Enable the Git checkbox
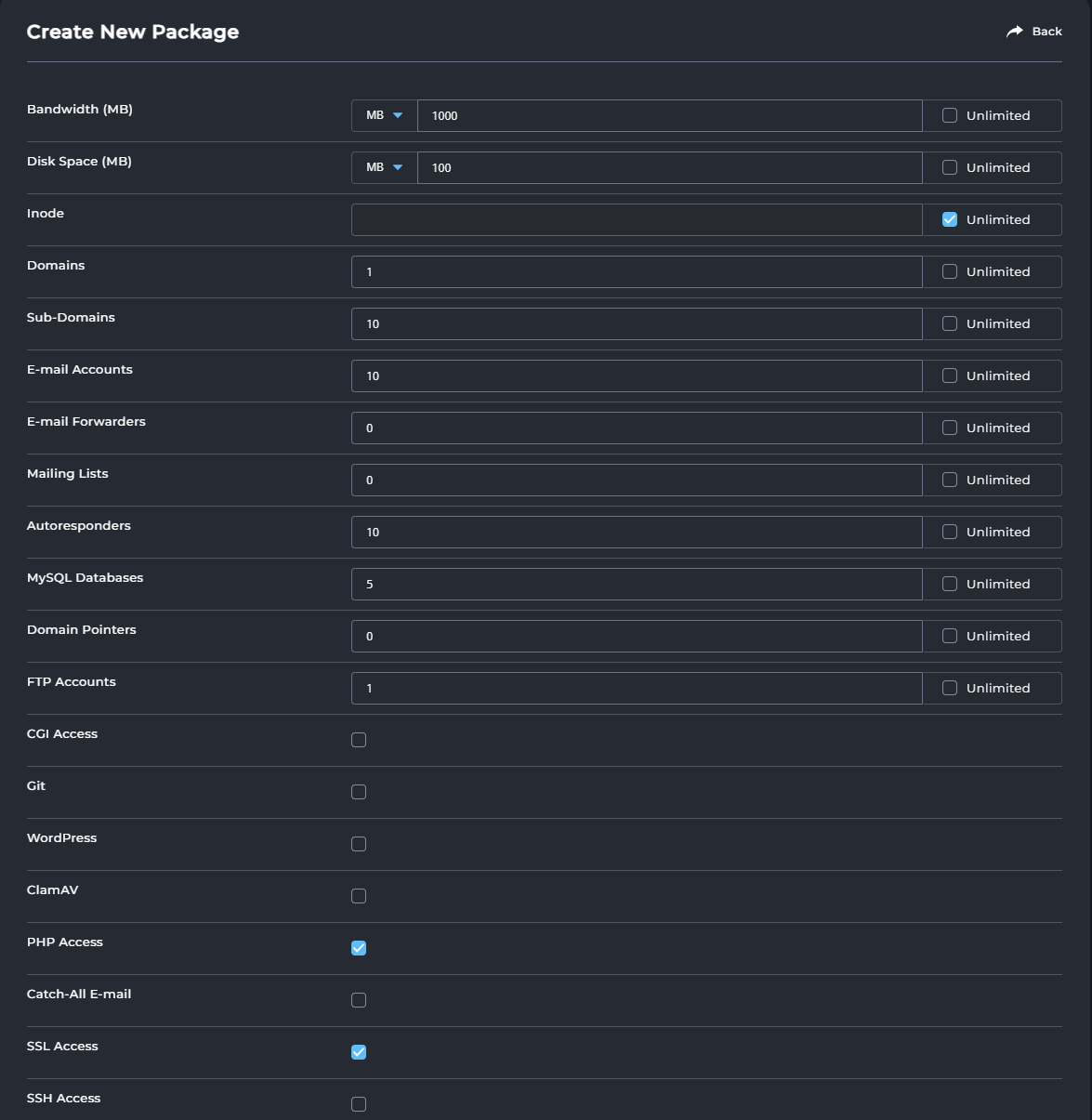Image resolution: width=1092 pixels, height=1120 pixels. [359, 792]
